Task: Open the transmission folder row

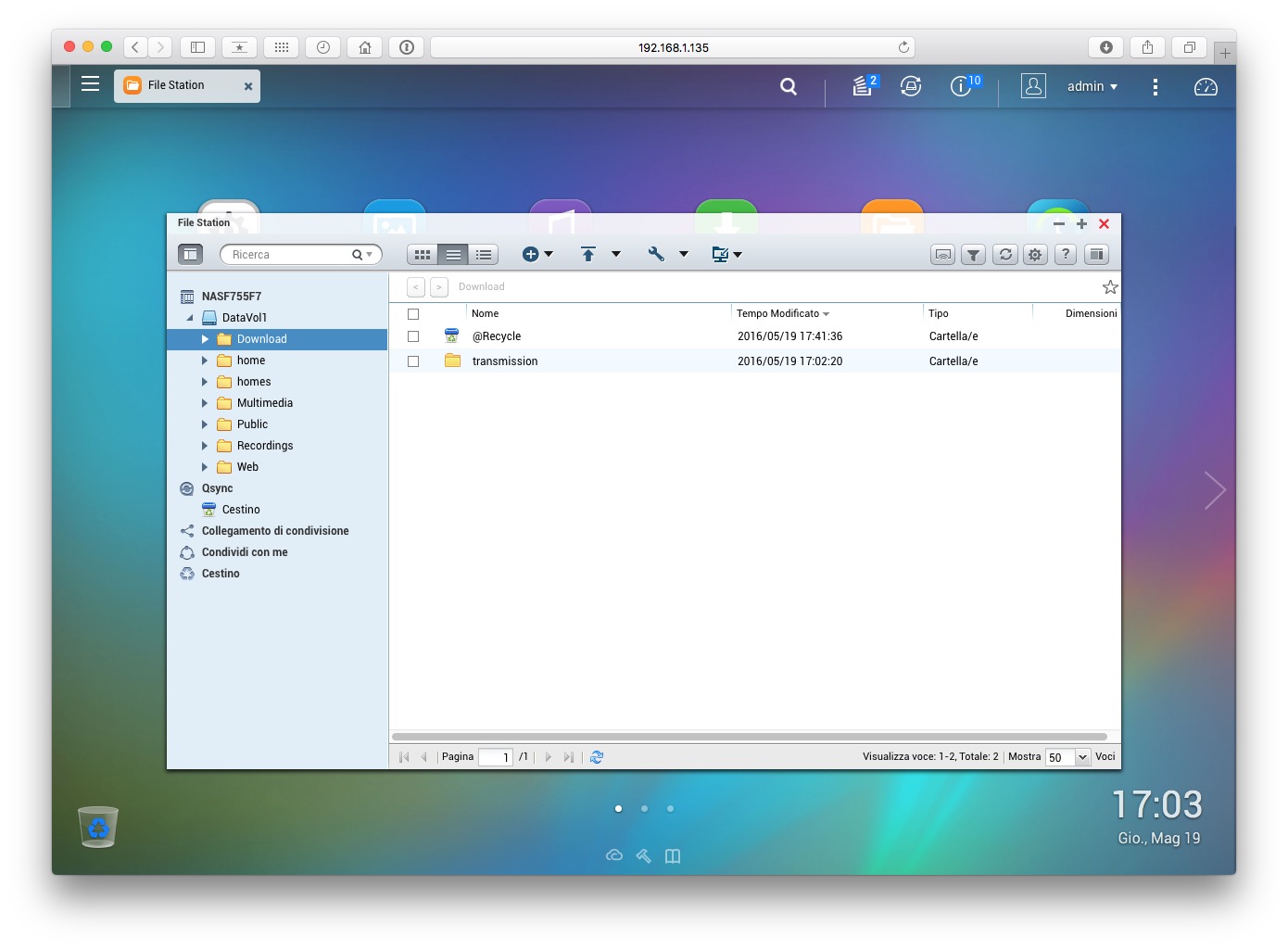Action: click(x=754, y=361)
